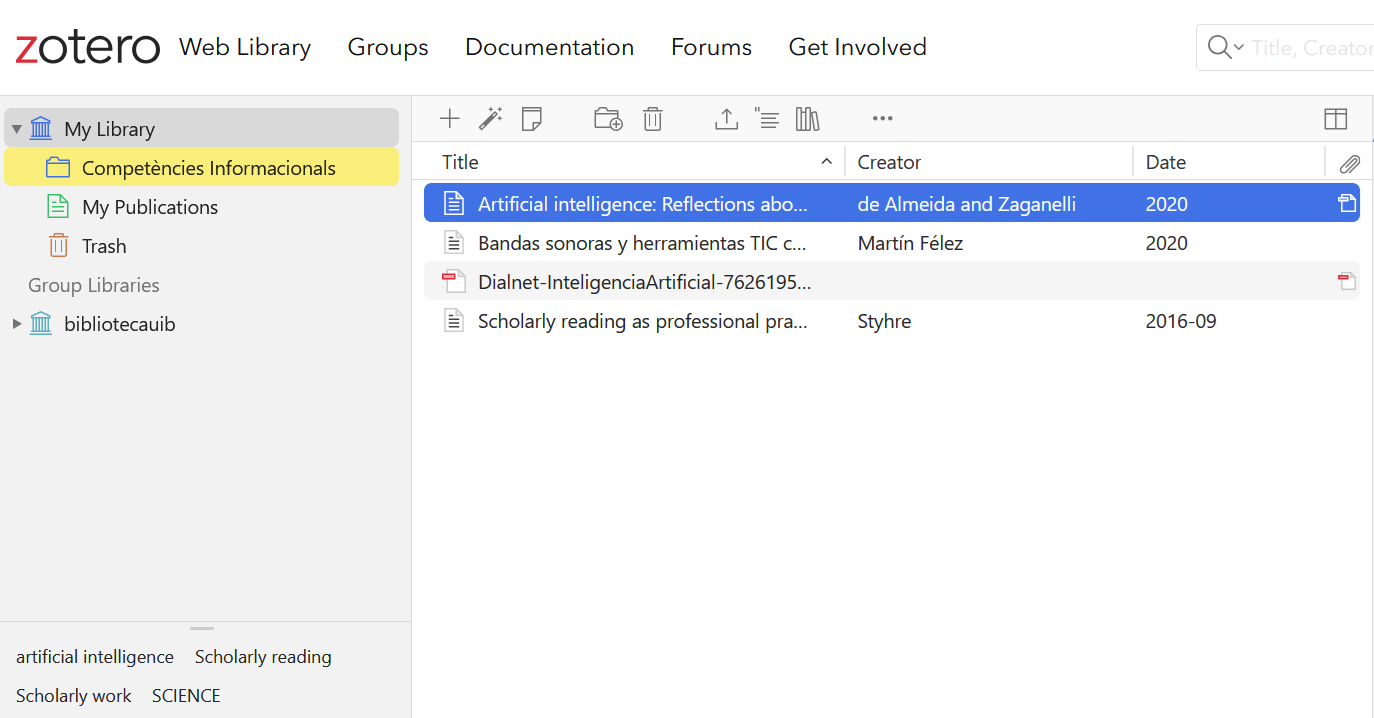Filter by the artificial intelligence tag
This screenshot has width=1374, height=718.
[95, 657]
